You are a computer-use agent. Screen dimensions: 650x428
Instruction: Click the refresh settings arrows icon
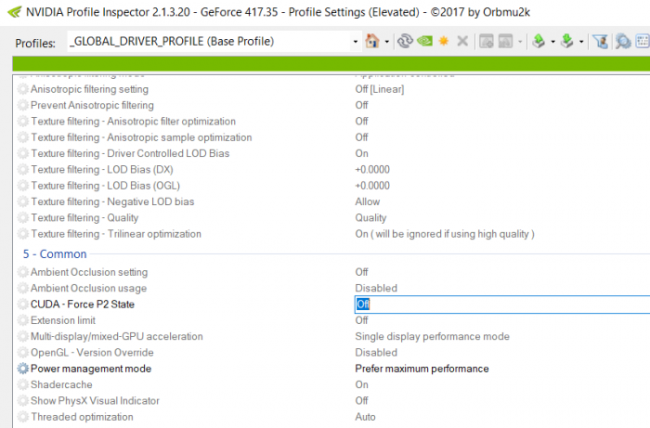(405, 41)
